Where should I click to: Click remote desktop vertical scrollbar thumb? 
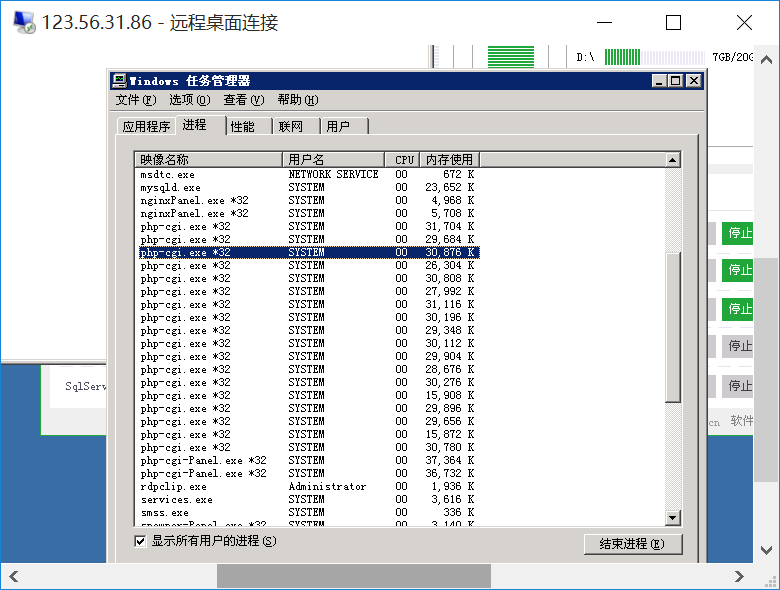[x=767, y=370]
